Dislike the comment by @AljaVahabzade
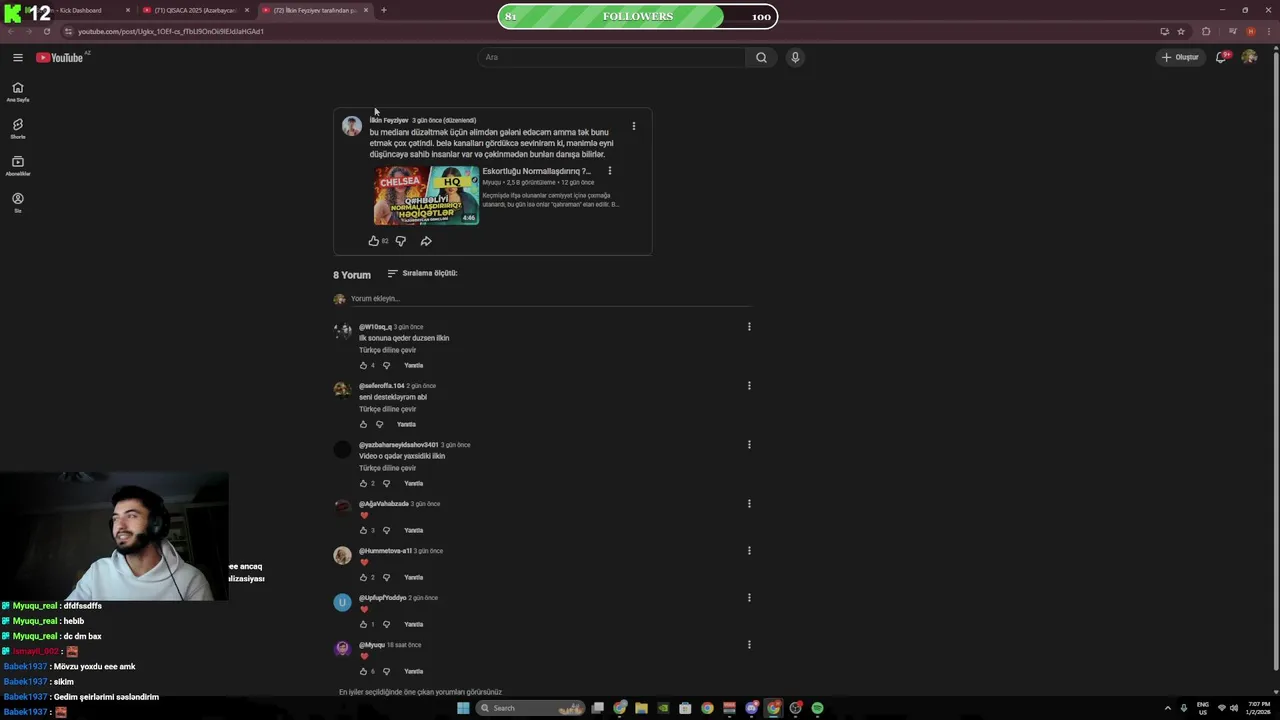1280x720 pixels. (x=386, y=530)
